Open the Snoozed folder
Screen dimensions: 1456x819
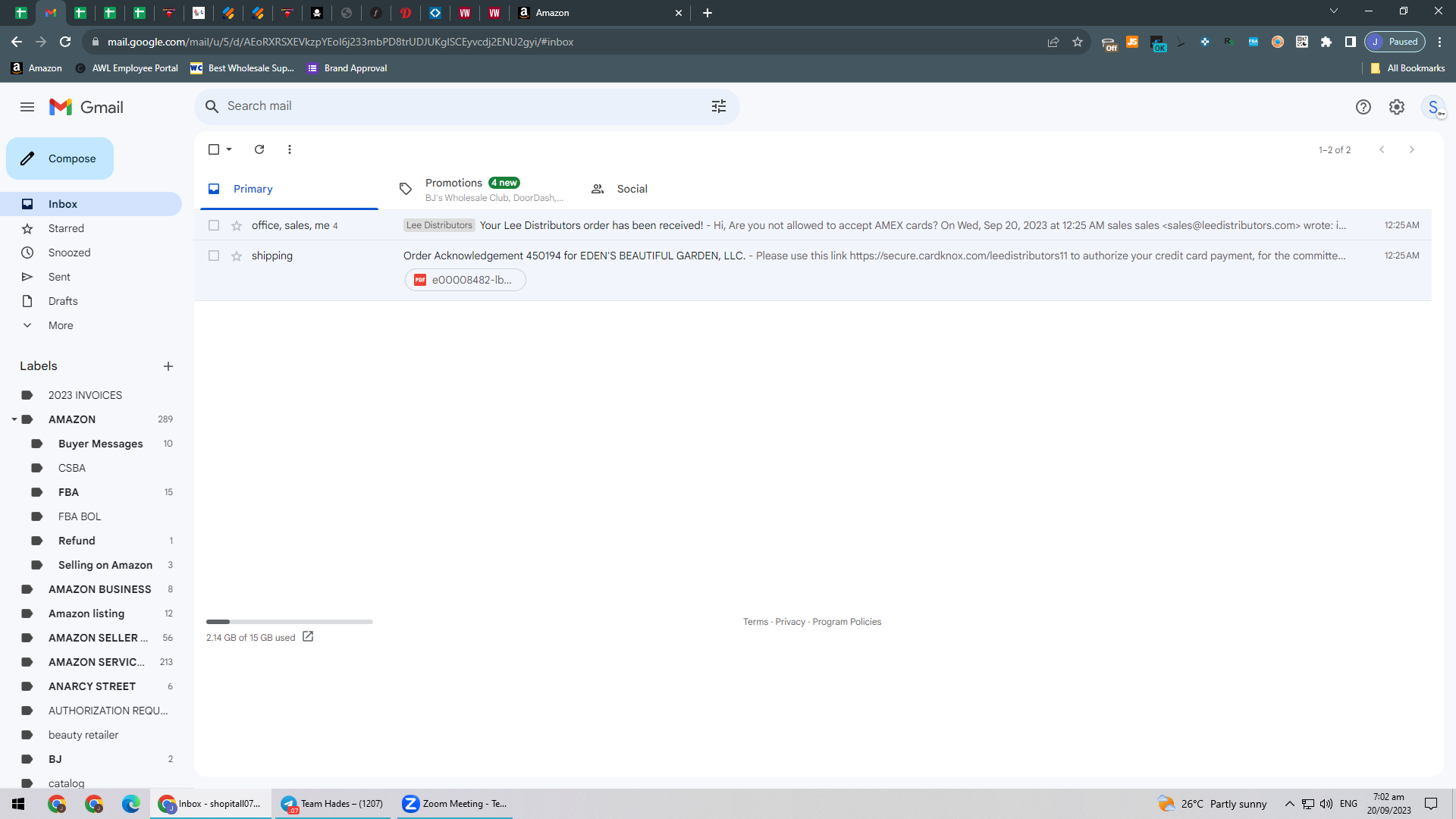(91, 253)
